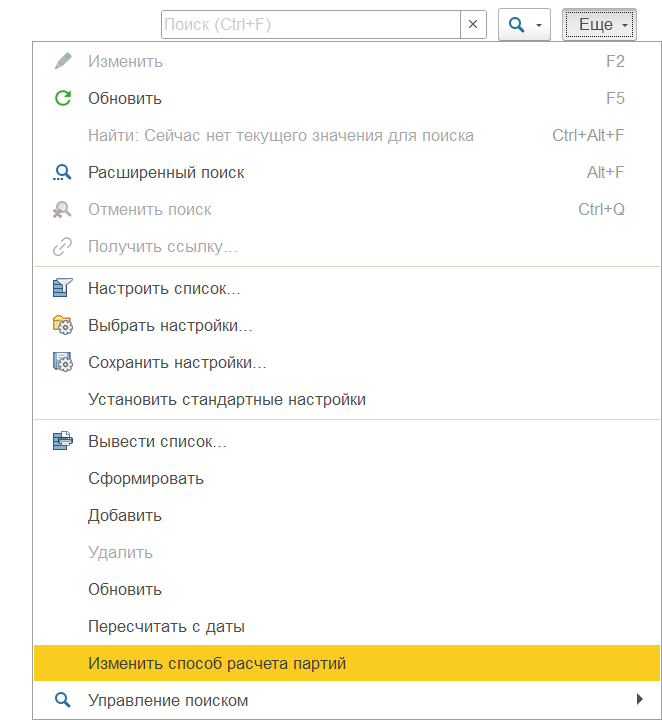Click the Управление поиском magnifier icon
662x720 pixels.
[x=63, y=700]
